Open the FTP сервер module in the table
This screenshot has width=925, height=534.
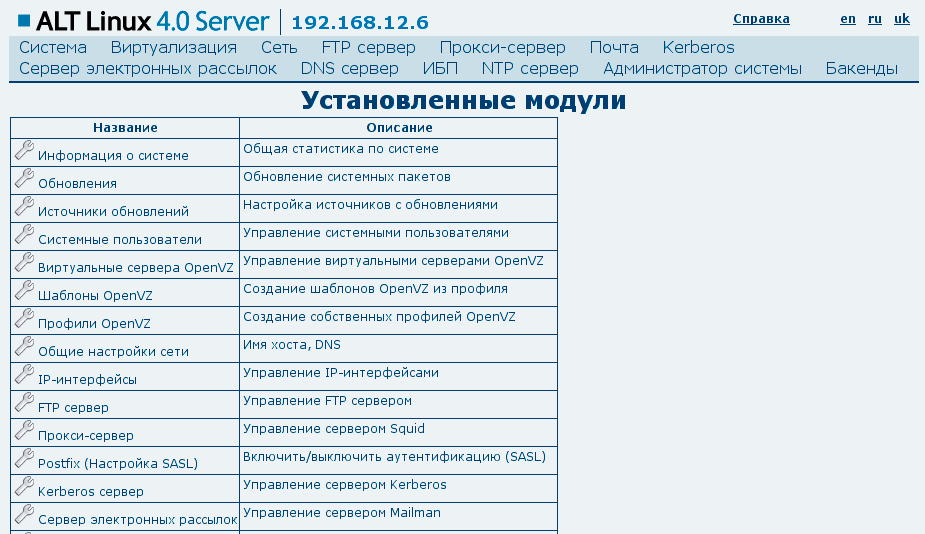tap(73, 408)
